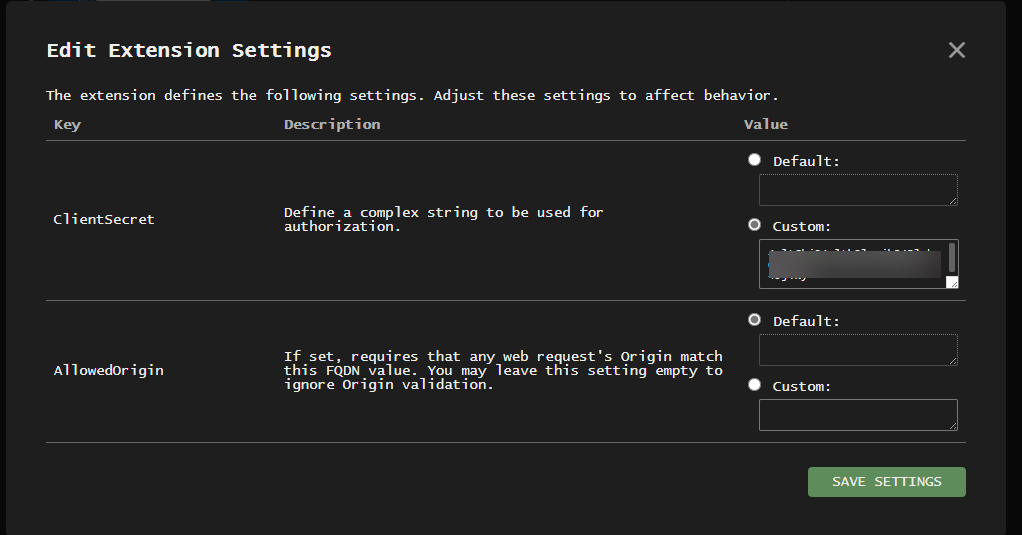Click resize grip of ClientSecret Default box
The height and width of the screenshot is (535, 1022).
[x=952, y=201]
